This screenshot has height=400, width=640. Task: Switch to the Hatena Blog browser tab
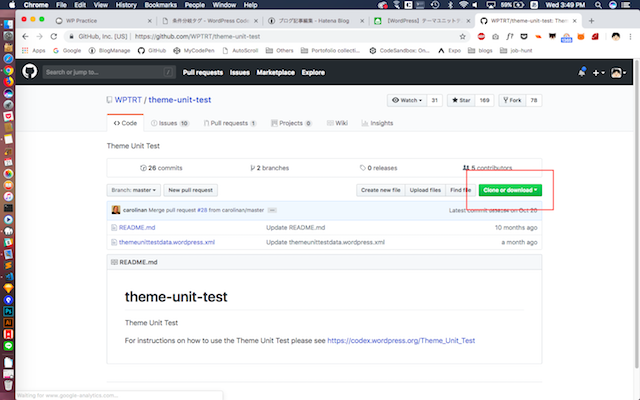tap(314, 21)
